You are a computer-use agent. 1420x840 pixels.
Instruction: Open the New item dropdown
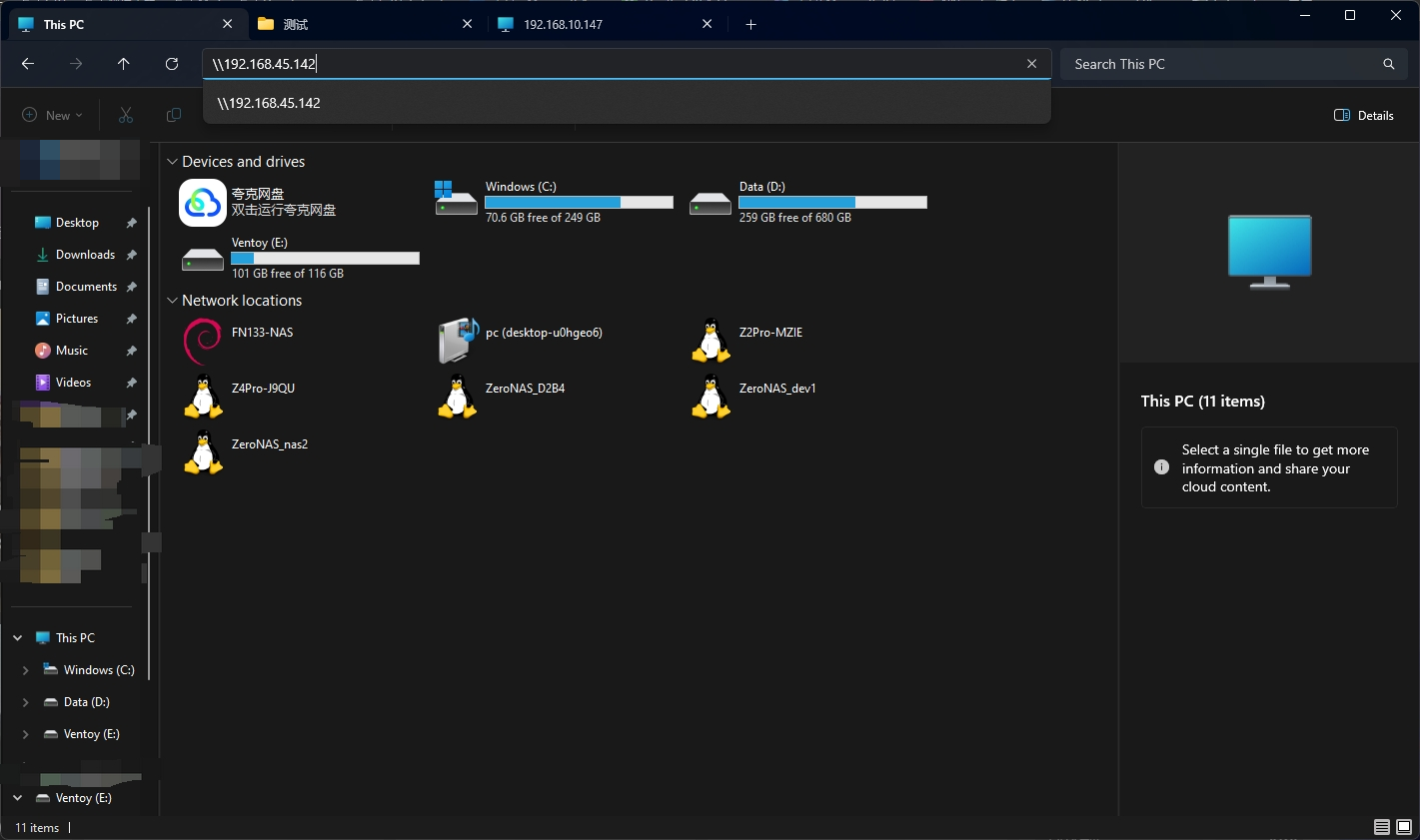coord(53,115)
